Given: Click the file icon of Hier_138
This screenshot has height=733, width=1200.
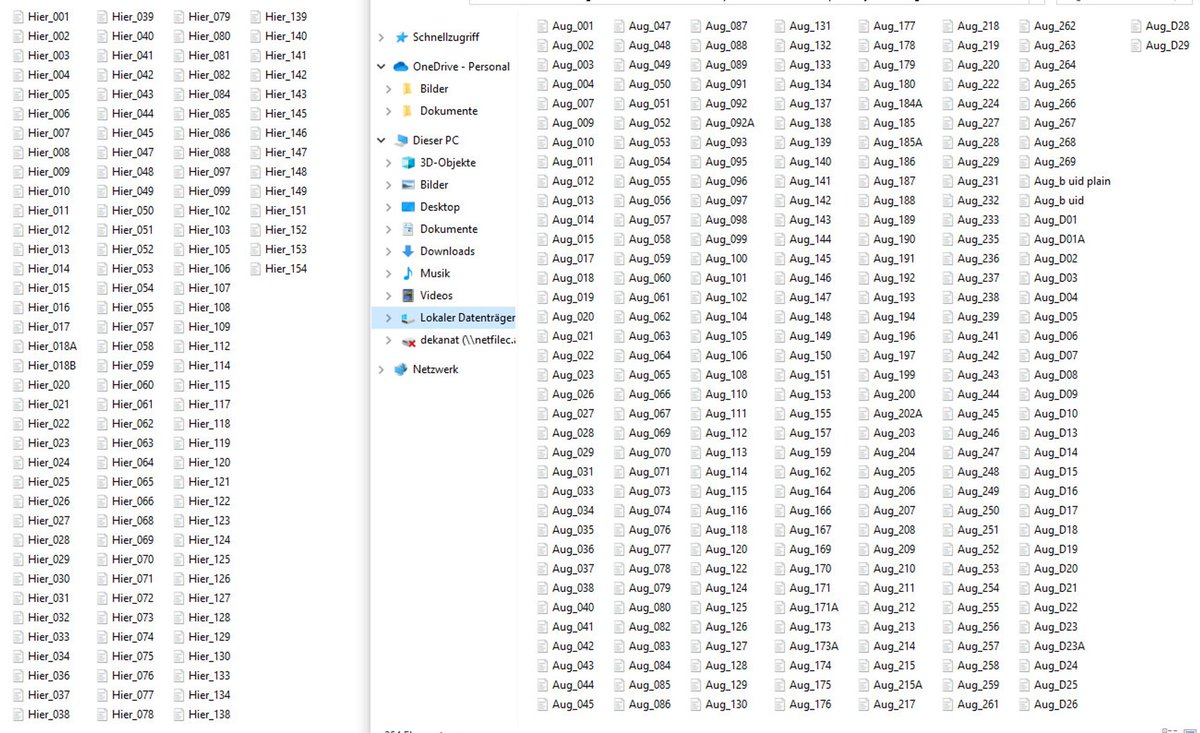Looking at the screenshot, I should 179,715.
